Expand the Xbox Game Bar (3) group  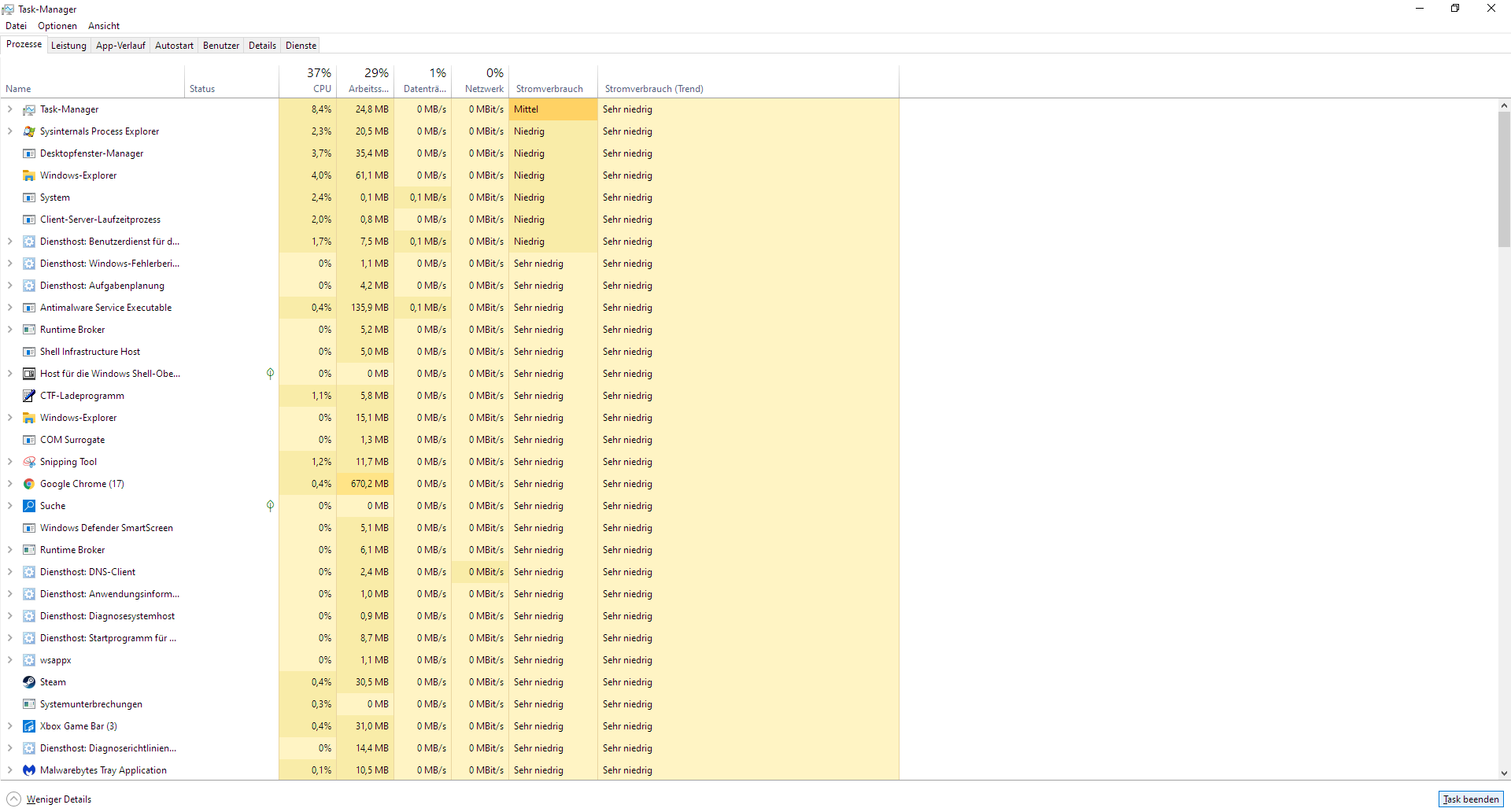[9, 726]
